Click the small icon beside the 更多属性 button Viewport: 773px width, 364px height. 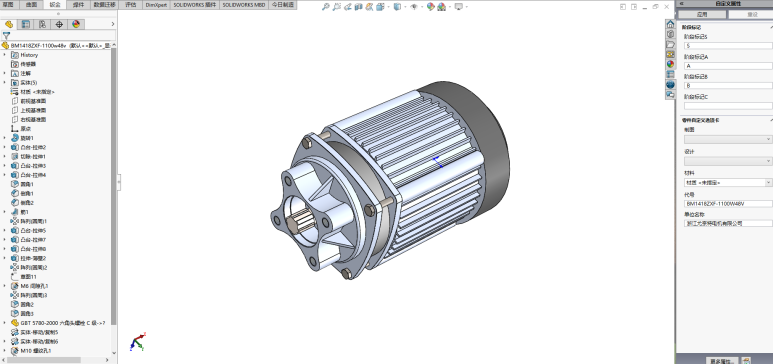click(746, 361)
